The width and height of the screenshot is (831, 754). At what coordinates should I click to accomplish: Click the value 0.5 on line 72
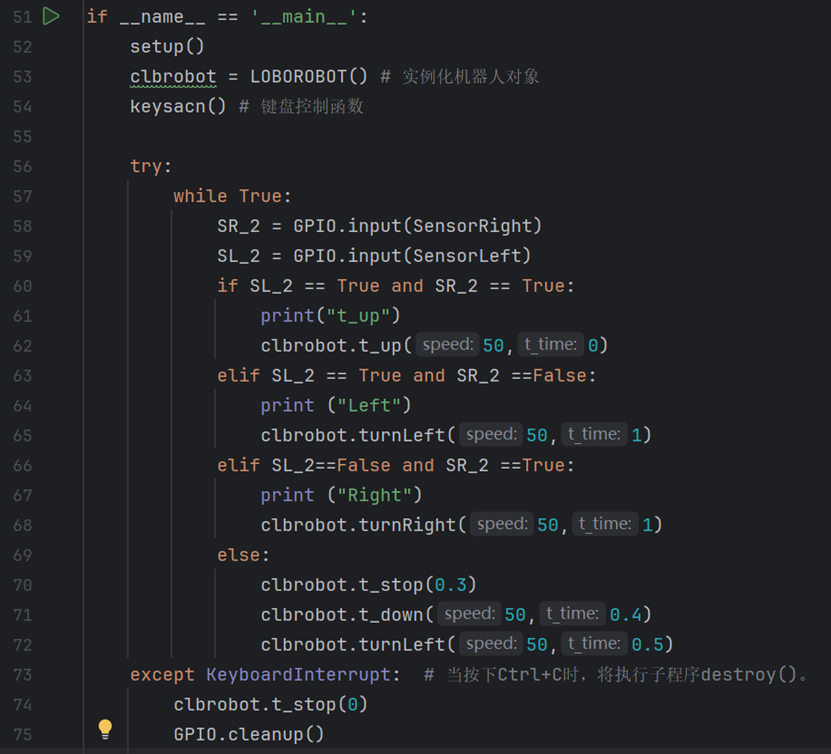(x=647, y=645)
